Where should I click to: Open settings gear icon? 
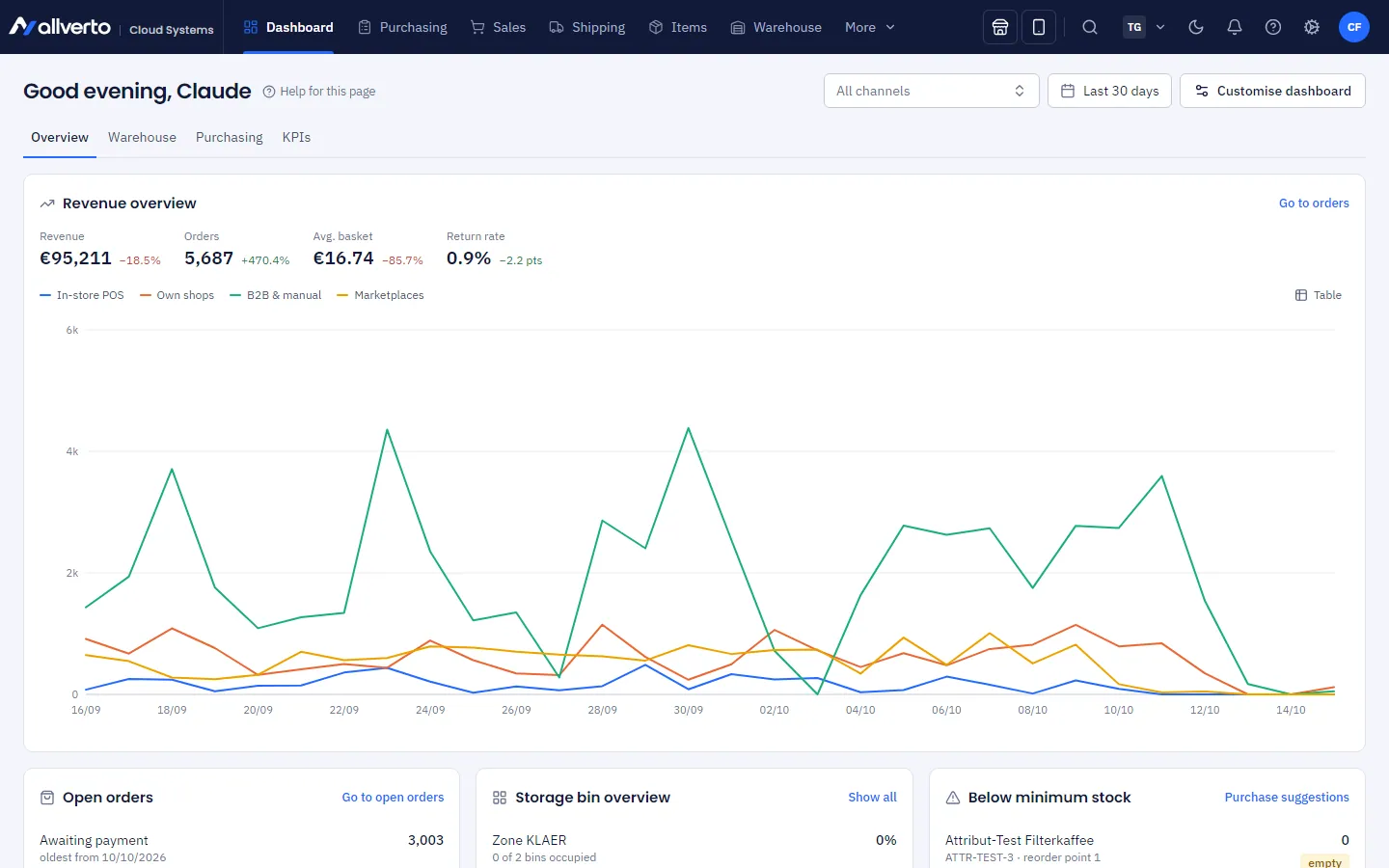tap(1312, 27)
